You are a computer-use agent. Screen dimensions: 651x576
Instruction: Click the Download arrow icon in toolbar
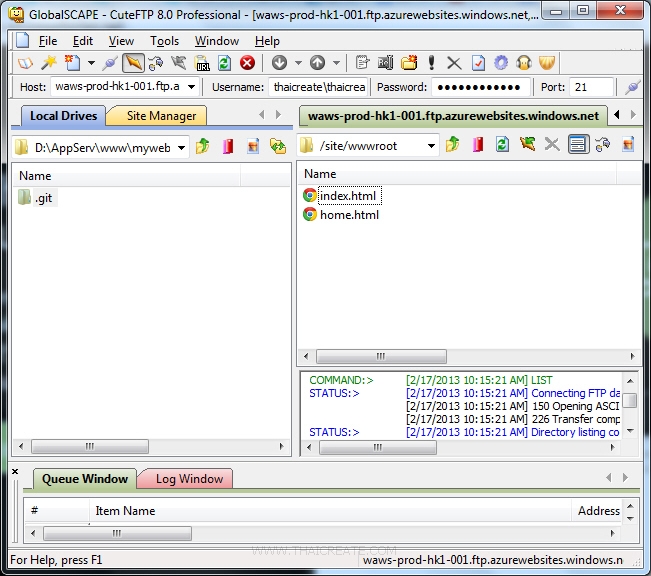tap(280, 63)
